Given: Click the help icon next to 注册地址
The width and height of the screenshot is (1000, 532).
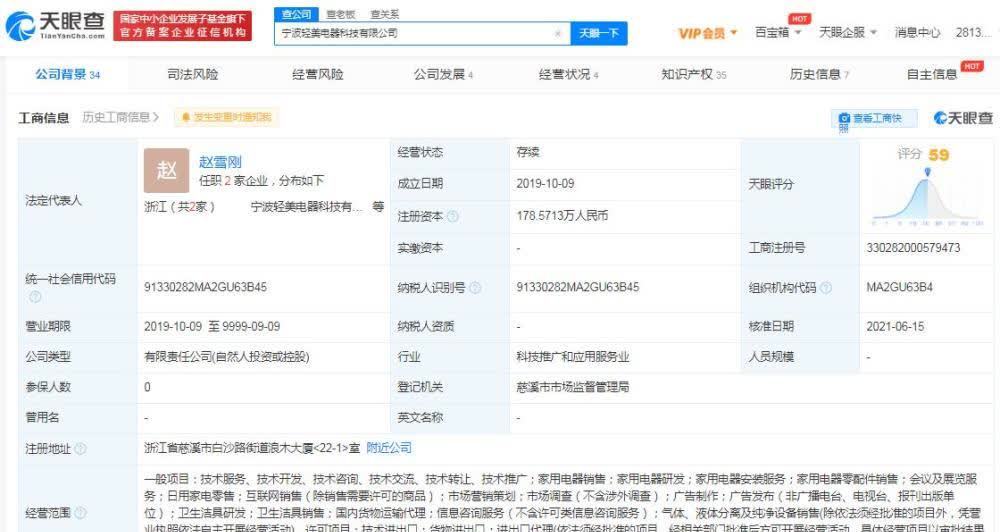Looking at the screenshot, I should coord(80,448).
